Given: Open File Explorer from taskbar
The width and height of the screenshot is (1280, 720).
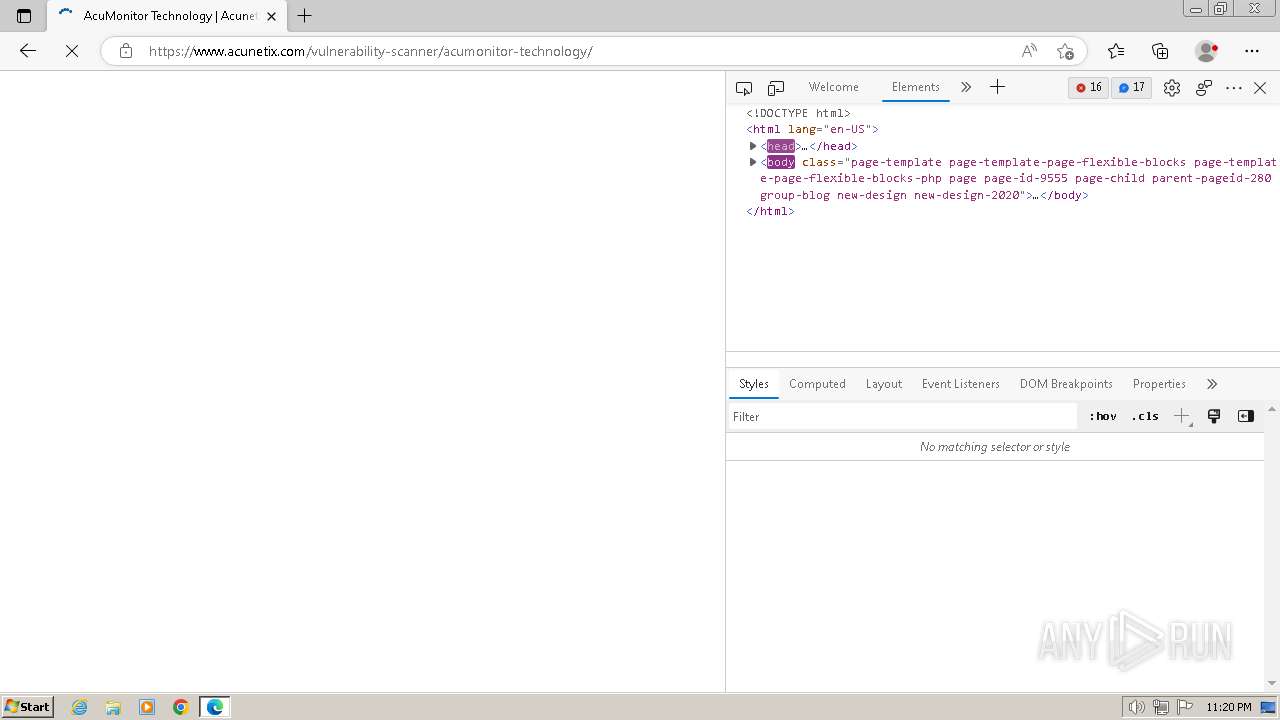Looking at the screenshot, I should (x=113, y=707).
